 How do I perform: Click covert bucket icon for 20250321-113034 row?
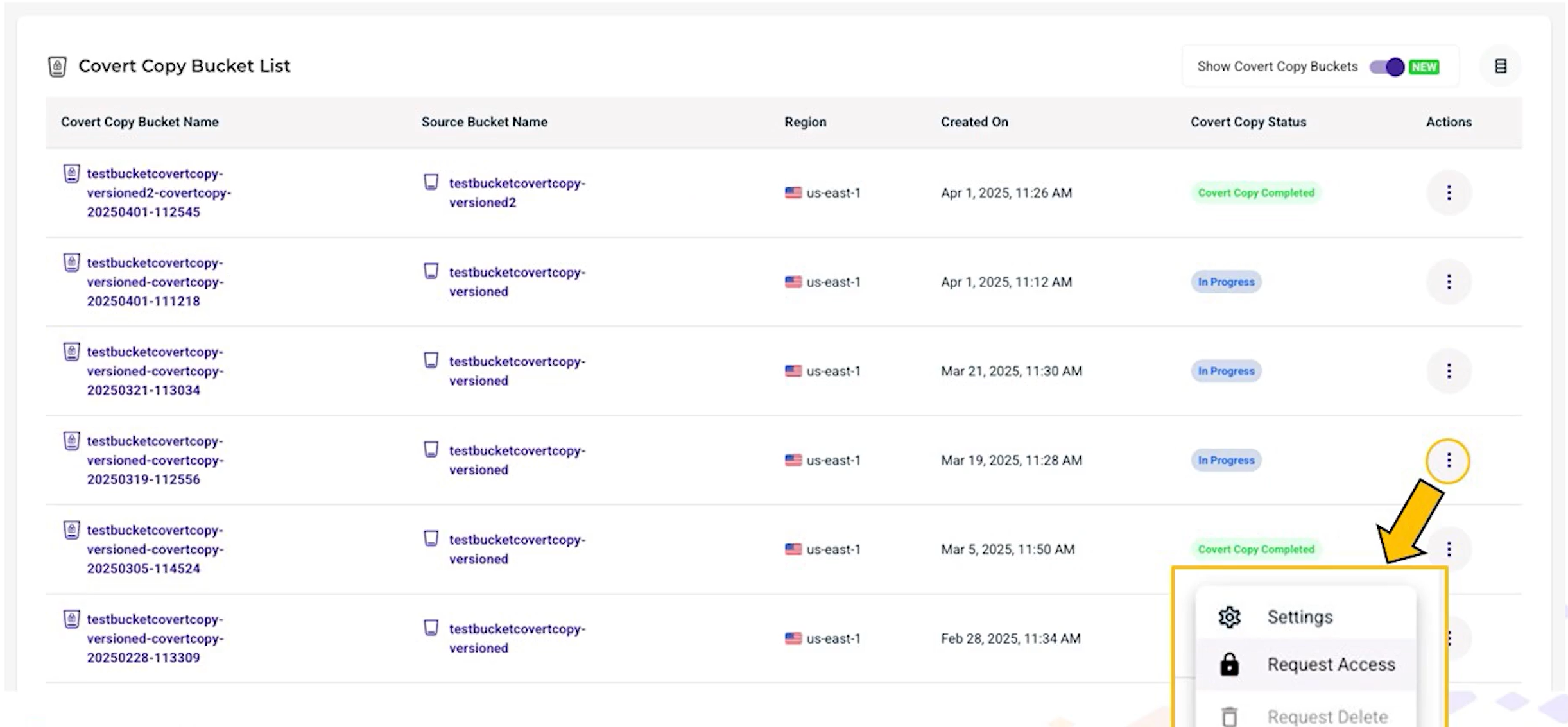click(71, 352)
